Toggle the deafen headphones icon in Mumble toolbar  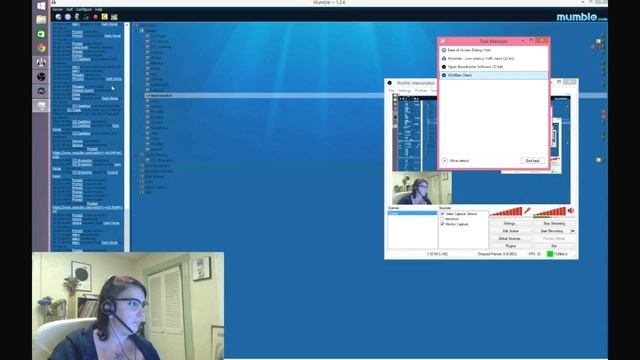tap(86, 17)
